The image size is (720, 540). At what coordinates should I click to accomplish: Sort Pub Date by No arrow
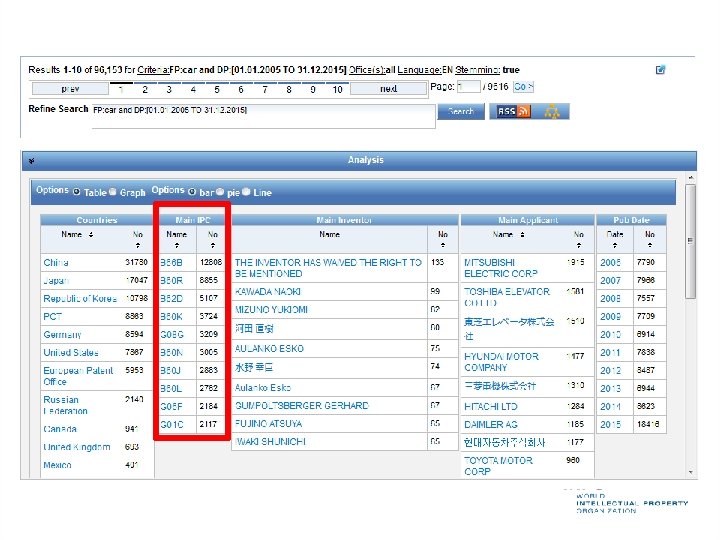tap(650, 245)
